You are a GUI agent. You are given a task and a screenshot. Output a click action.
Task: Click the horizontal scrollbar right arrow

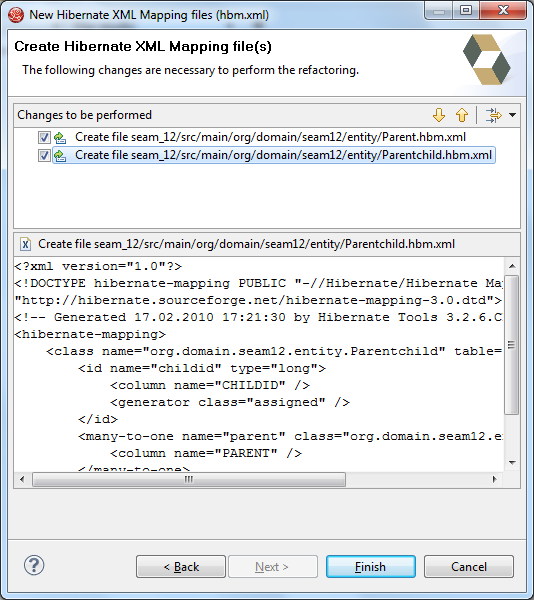pos(495,479)
